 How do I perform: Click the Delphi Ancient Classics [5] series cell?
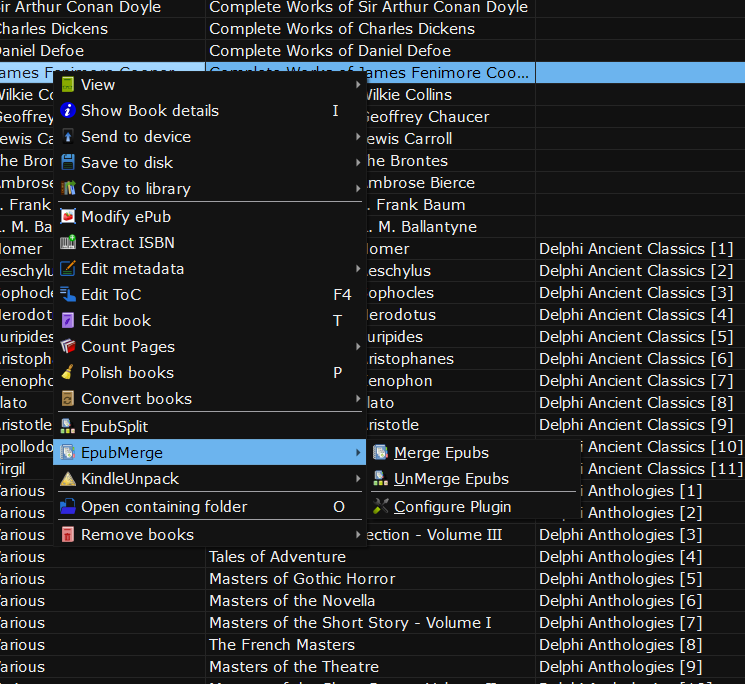tap(640, 337)
